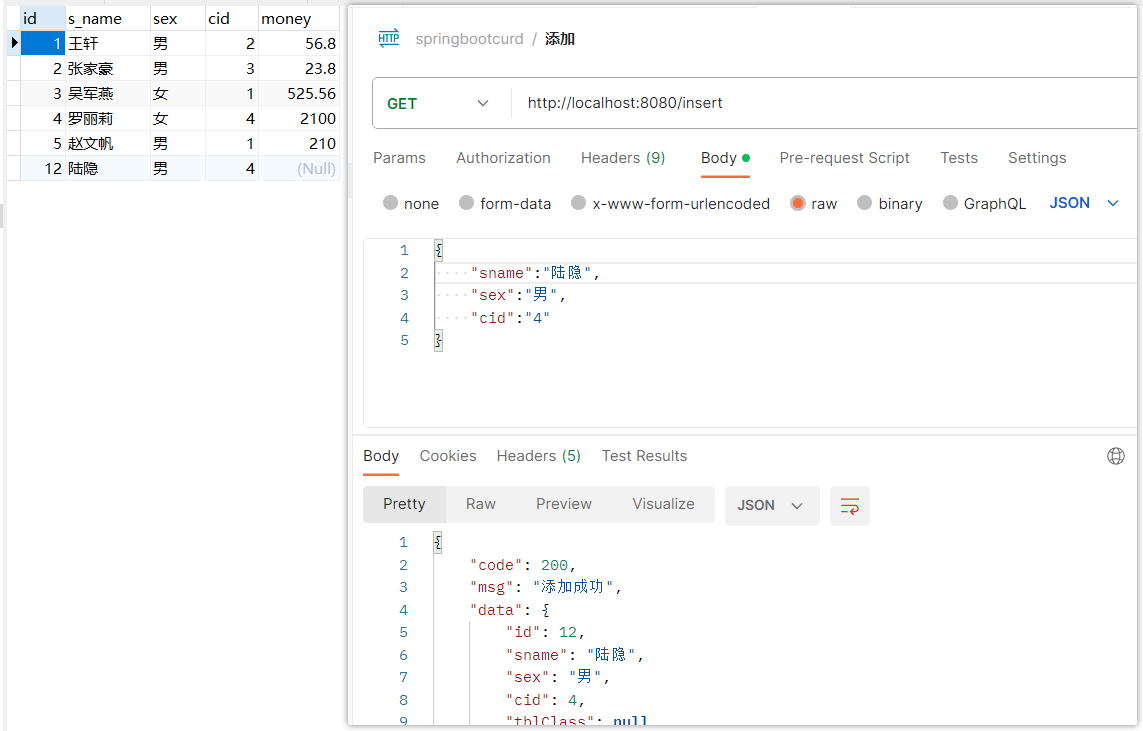Screen dimensions: 1143x731
Task: Click the money column header
Action: 286,19
